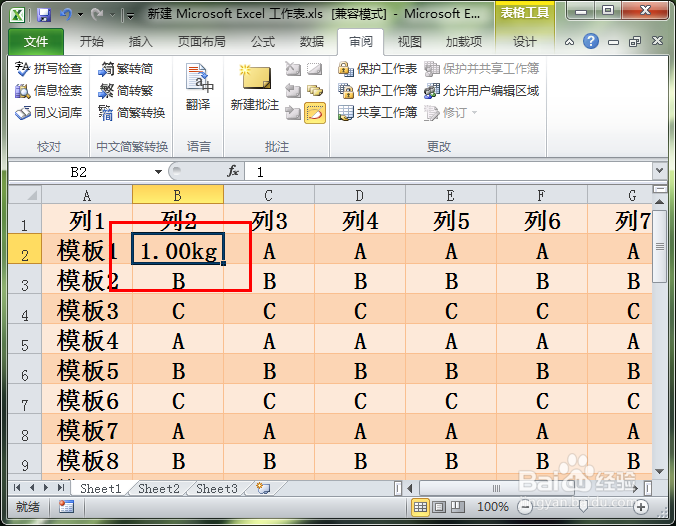The height and width of the screenshot is (526, 676).
Task: Open Chinese conversion options (简繁转换)
Action: 131,113
